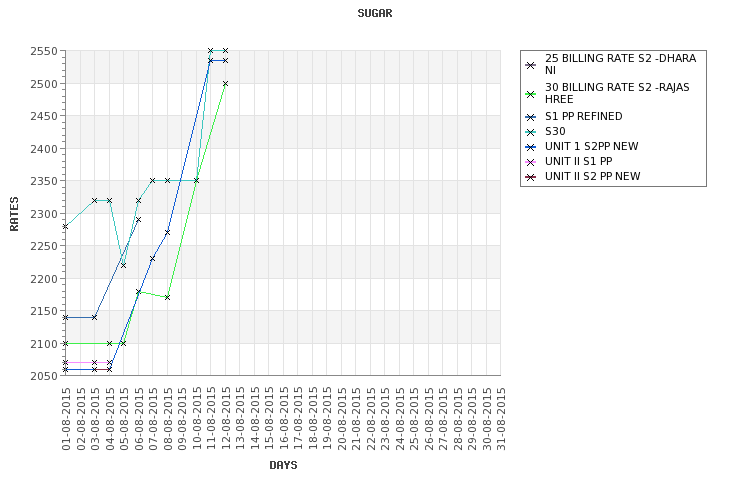The width and height of the screenshot is (750, 500).
Task: Click S1 PP REFINED point at 2140 on 03-08-2015
Action: click(x=95, y=317)
